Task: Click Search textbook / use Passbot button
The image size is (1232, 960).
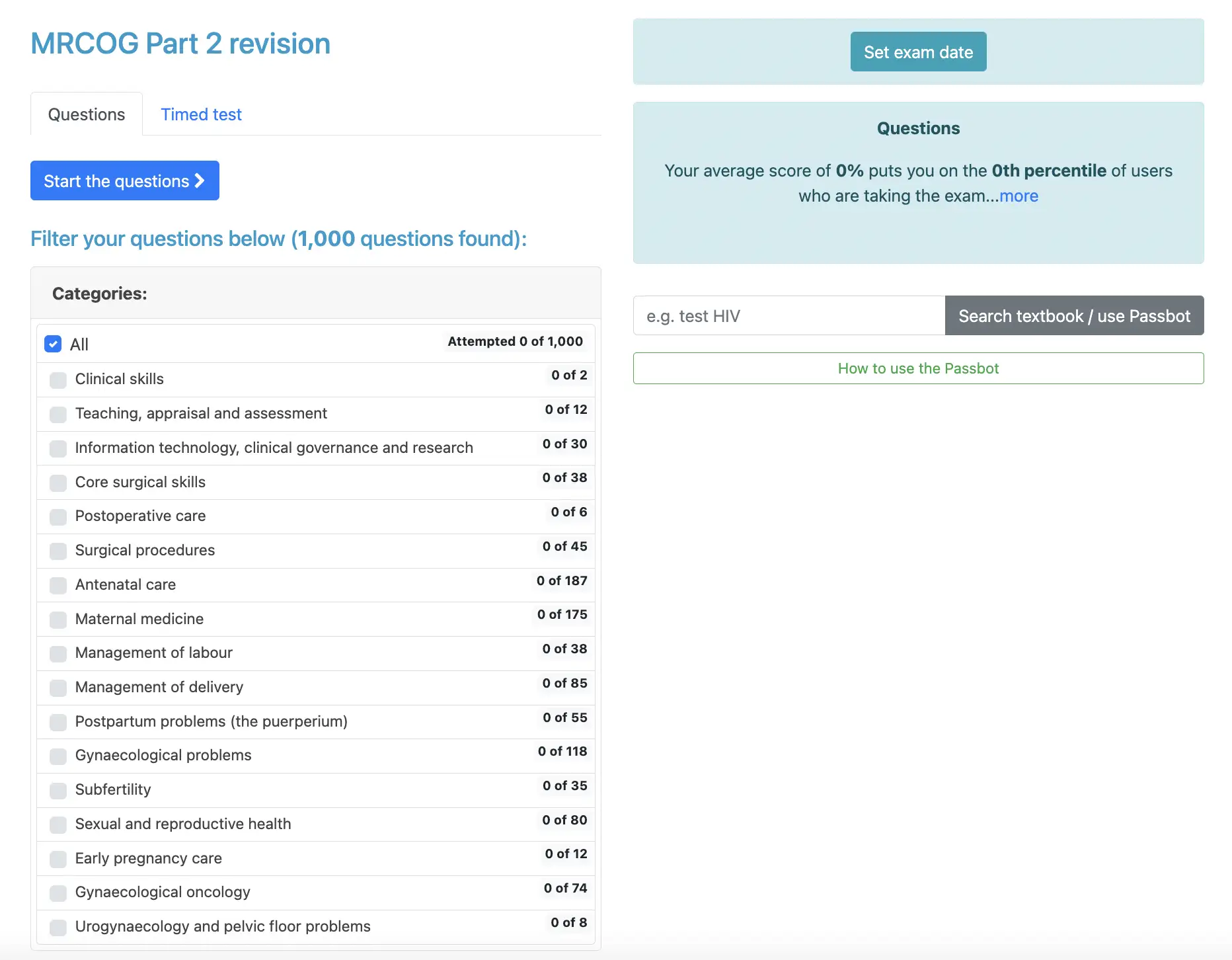Action: pyautogui.click(x=1074, y=316)
